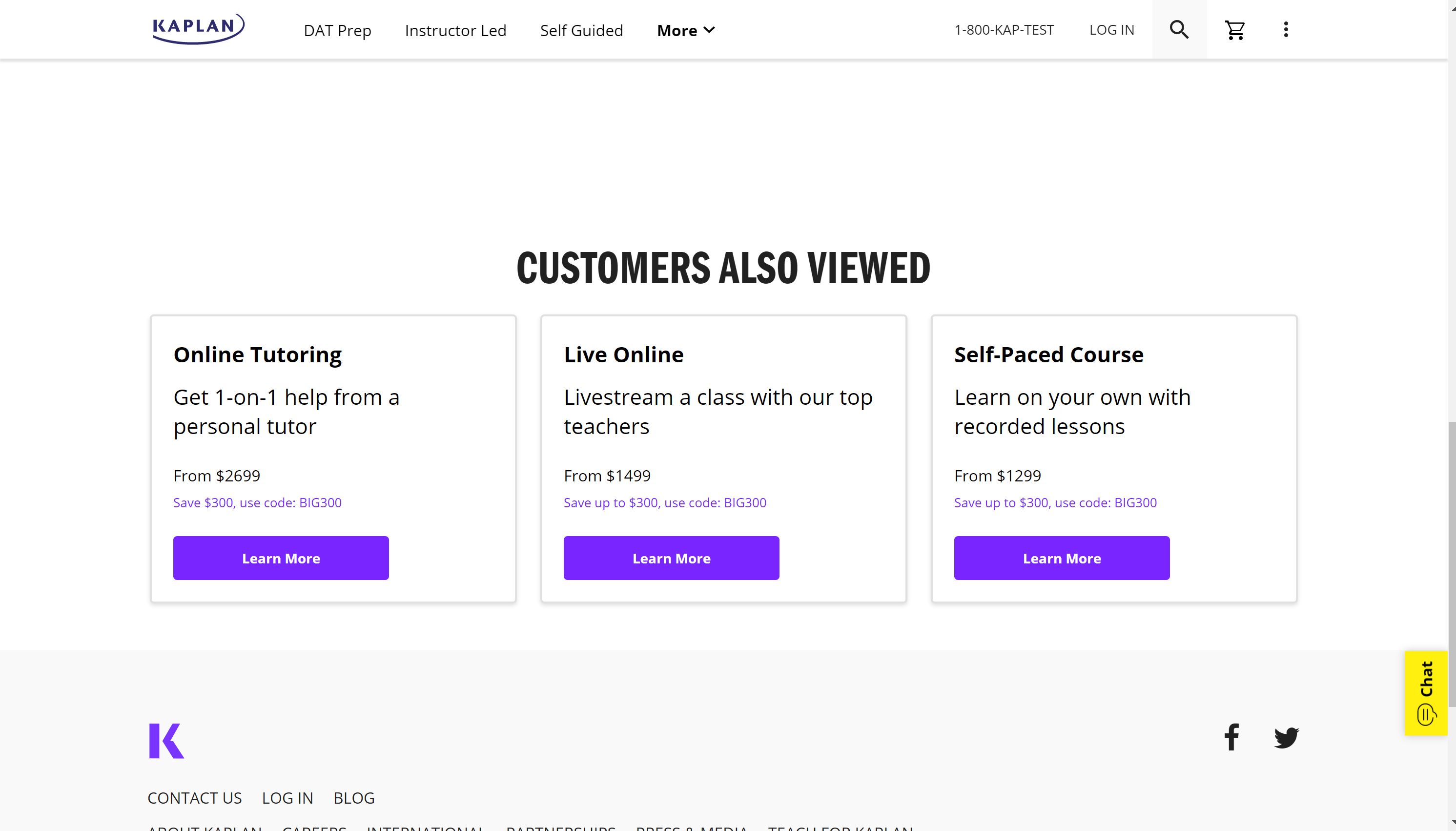Screen dimensions: 1456x831
Task: Open the BLOG footer link
Action: pyautogui.click(x=354, y=797)
